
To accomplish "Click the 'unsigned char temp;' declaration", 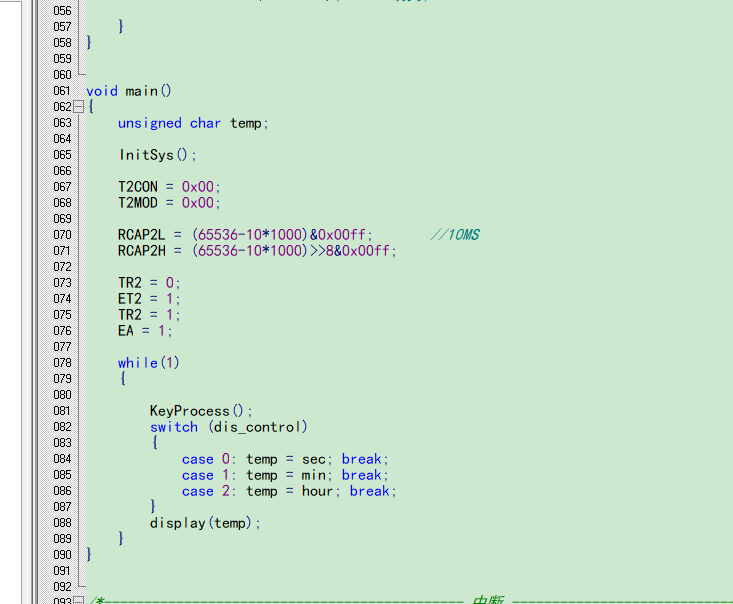I will pos(193,123).
